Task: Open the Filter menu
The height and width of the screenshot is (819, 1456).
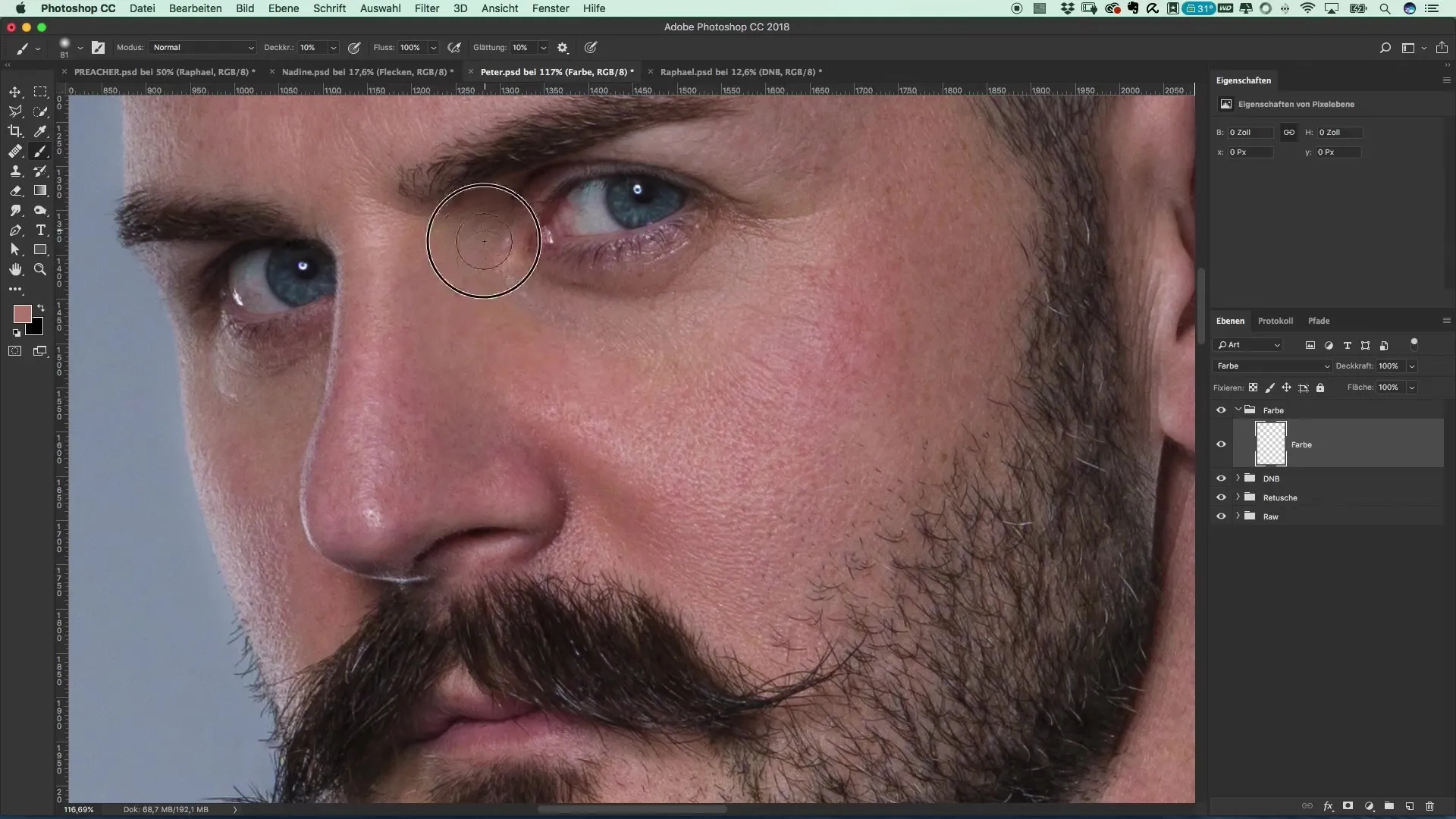Action: pyautogui.click(x=427, y=8)
